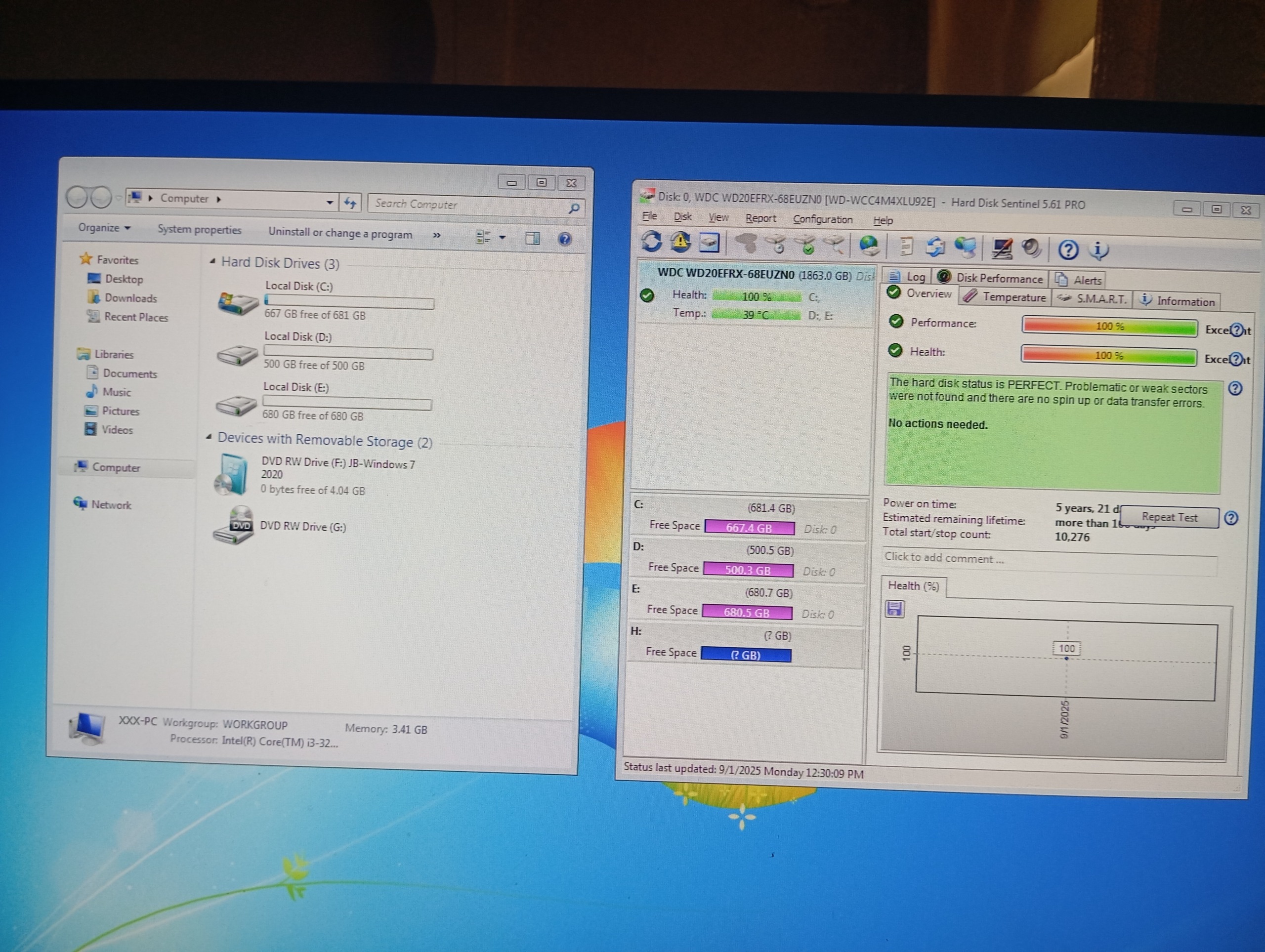The image size is (1265, 952).
Task: Click the help icon beside Performance bar
Action: tap(1236, 330)
